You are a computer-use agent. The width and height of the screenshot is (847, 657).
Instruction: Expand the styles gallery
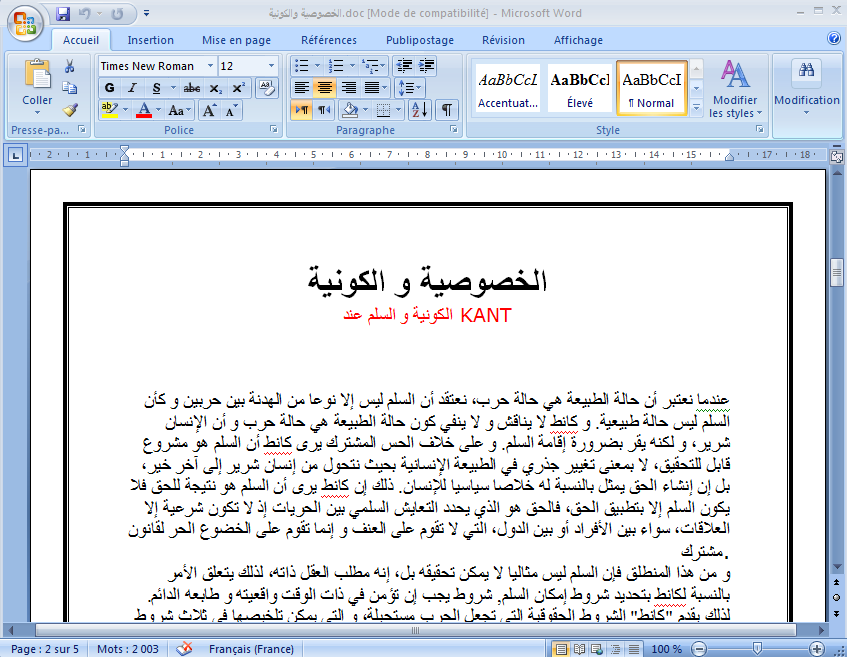point(696,108)
